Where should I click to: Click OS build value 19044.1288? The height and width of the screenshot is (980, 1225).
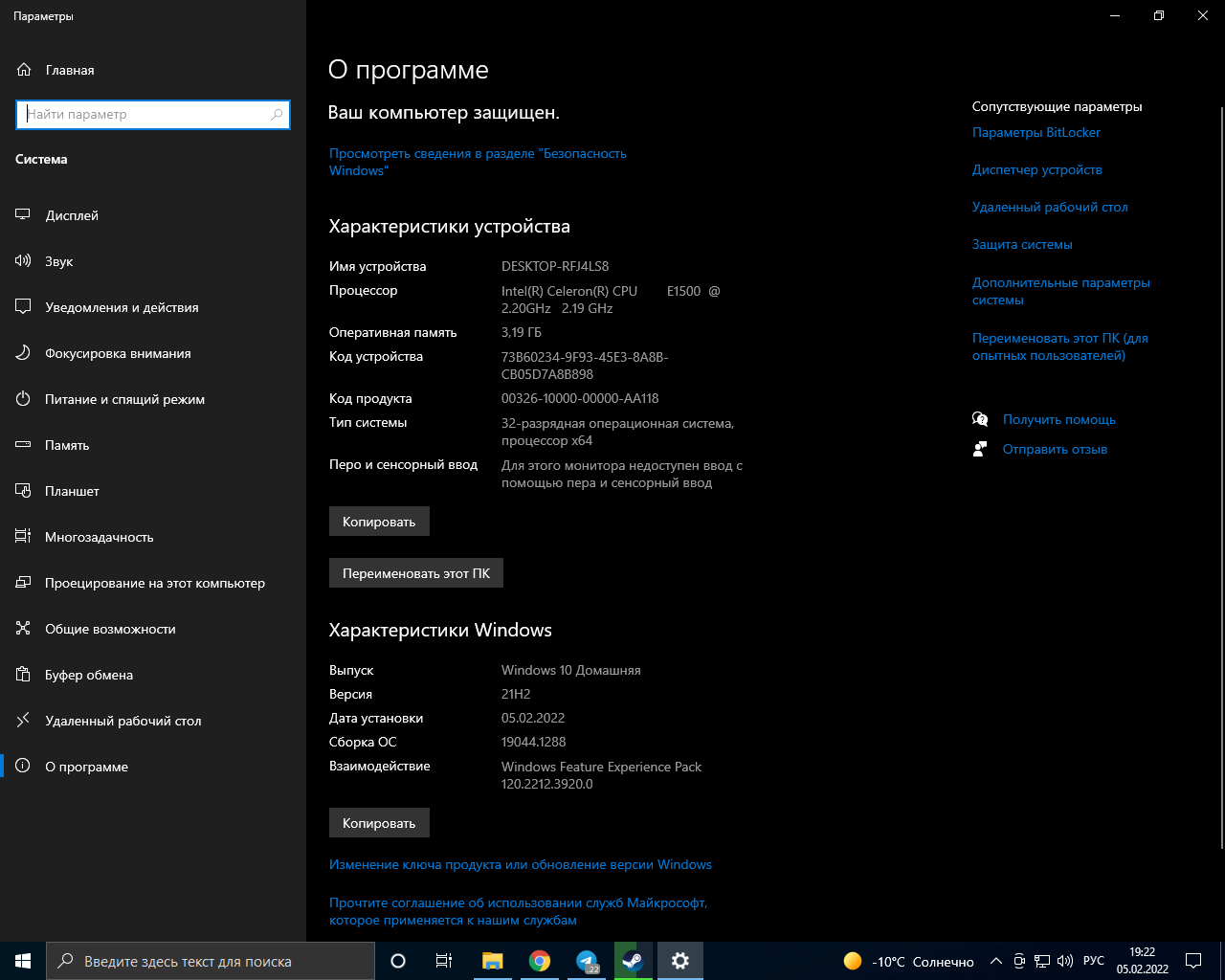534,742
